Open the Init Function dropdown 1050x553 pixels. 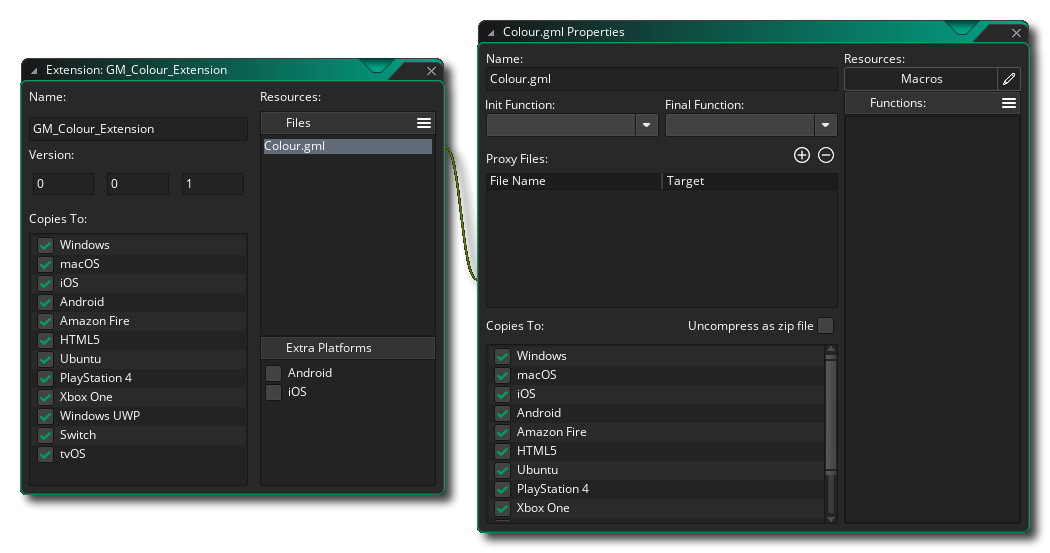(646, 125)
